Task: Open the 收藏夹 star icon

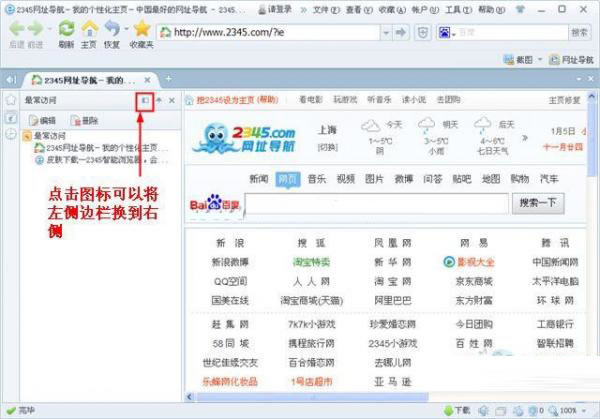Action: 142,29
